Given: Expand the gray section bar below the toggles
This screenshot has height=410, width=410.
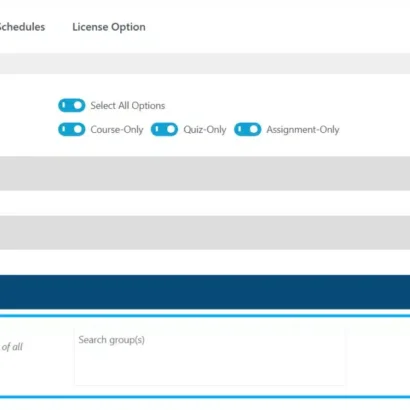Looking at the screenshot, I should (x=205, y=173).
